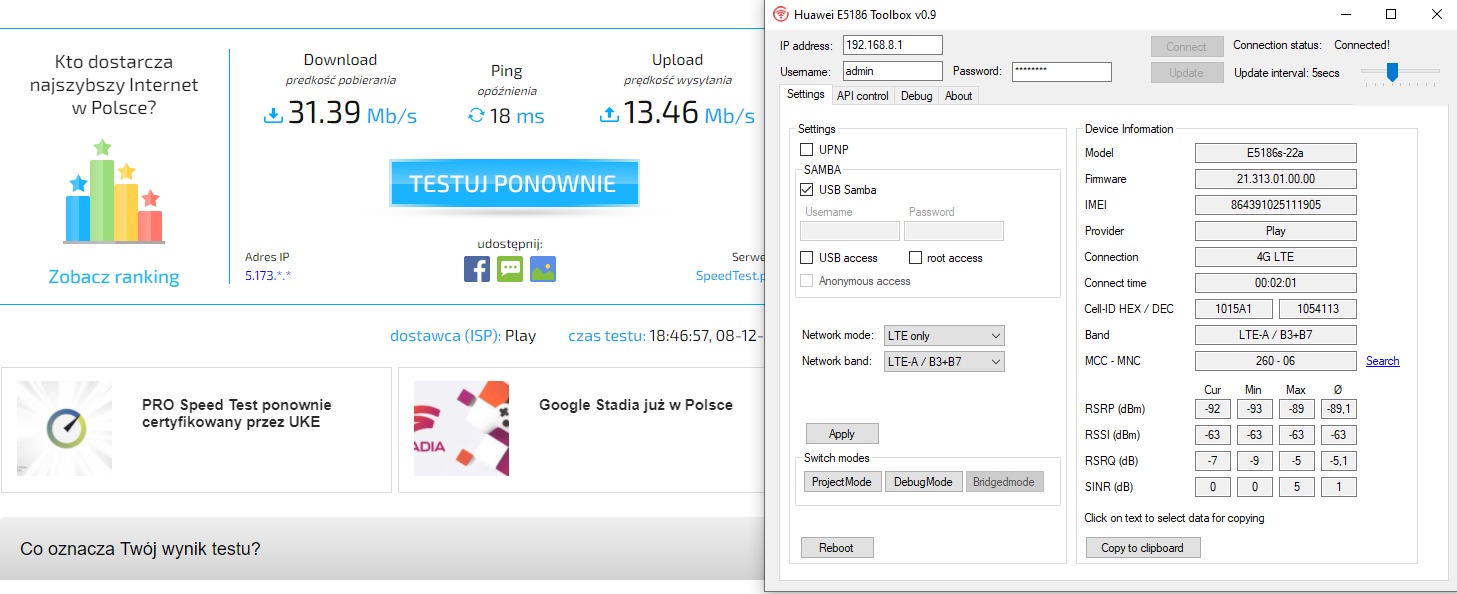Click the PRO Speed Test article headline
This screenshot has height=594, width=1457.
[237, 414]
